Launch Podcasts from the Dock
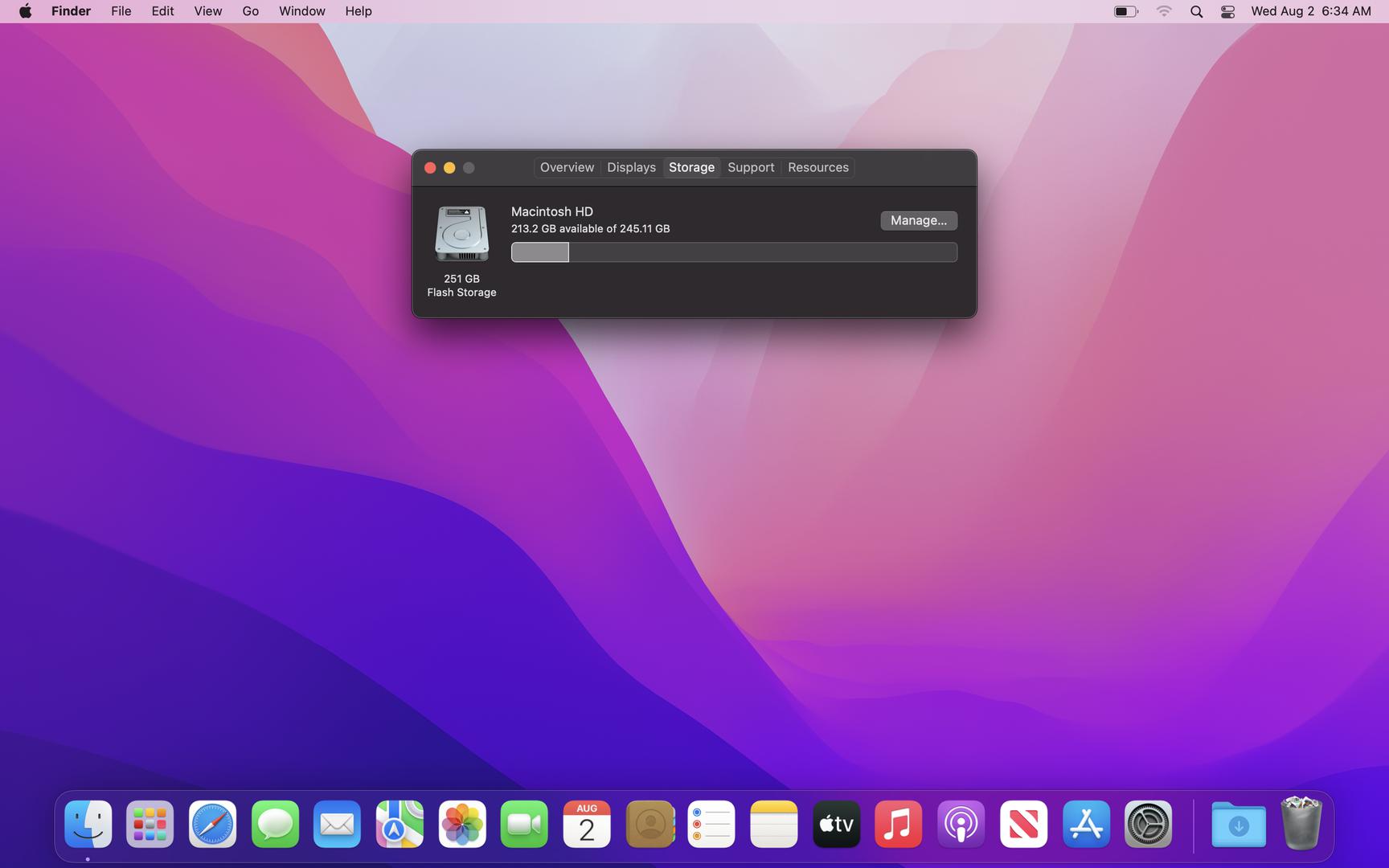This screenshot has height=868, width=1389. [x=961, y=824]
